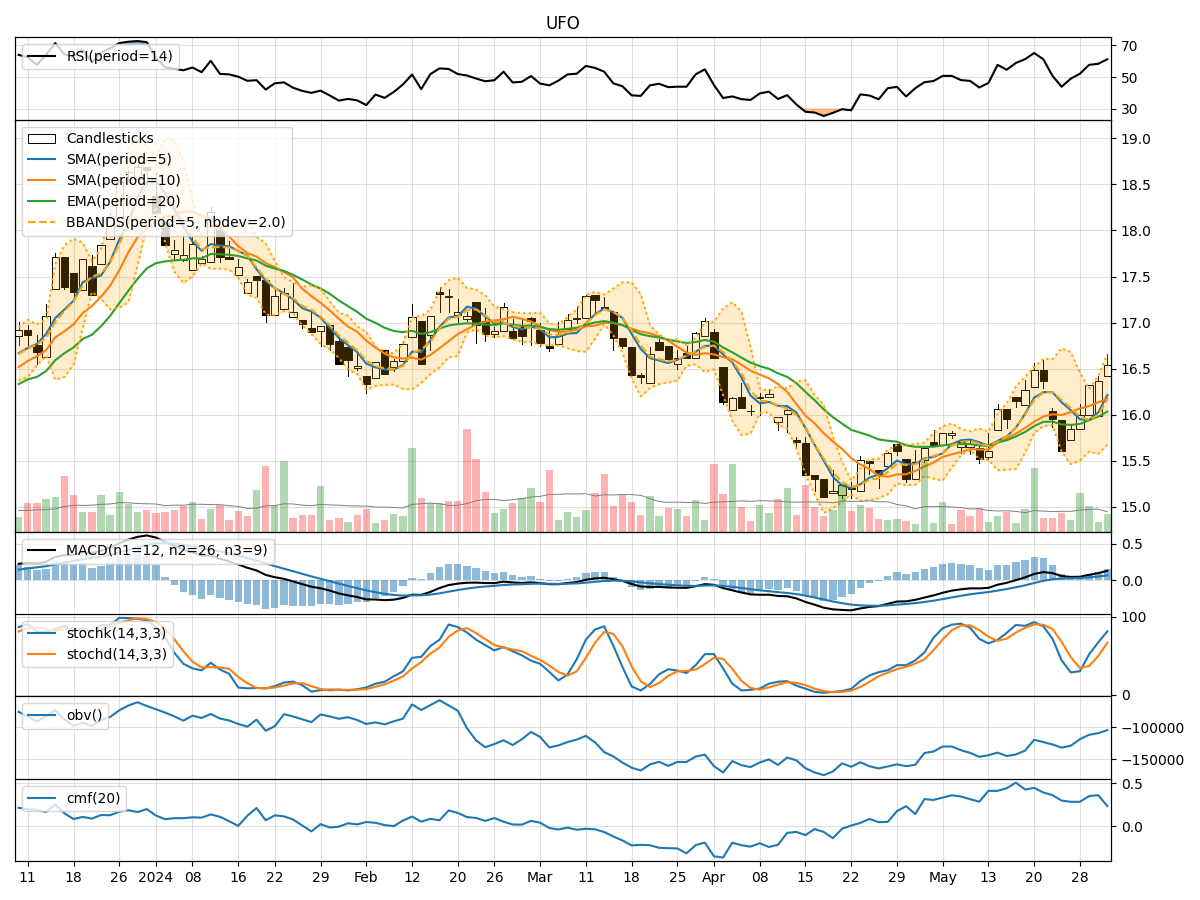
Task: Click the Feb label on the date axis
Action: pyautogui.click(x=366, y=877)
